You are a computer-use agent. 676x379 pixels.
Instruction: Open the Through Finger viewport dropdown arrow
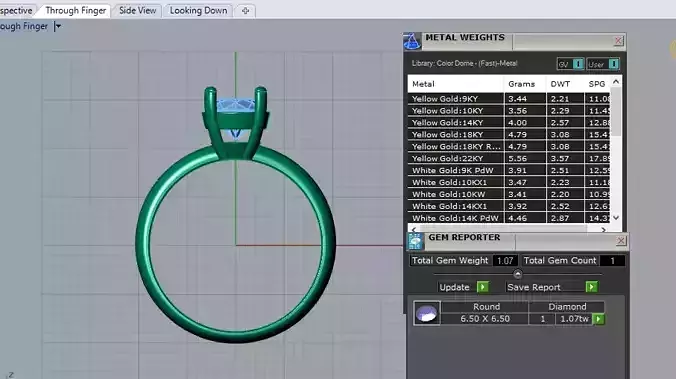tap(57, 26)
